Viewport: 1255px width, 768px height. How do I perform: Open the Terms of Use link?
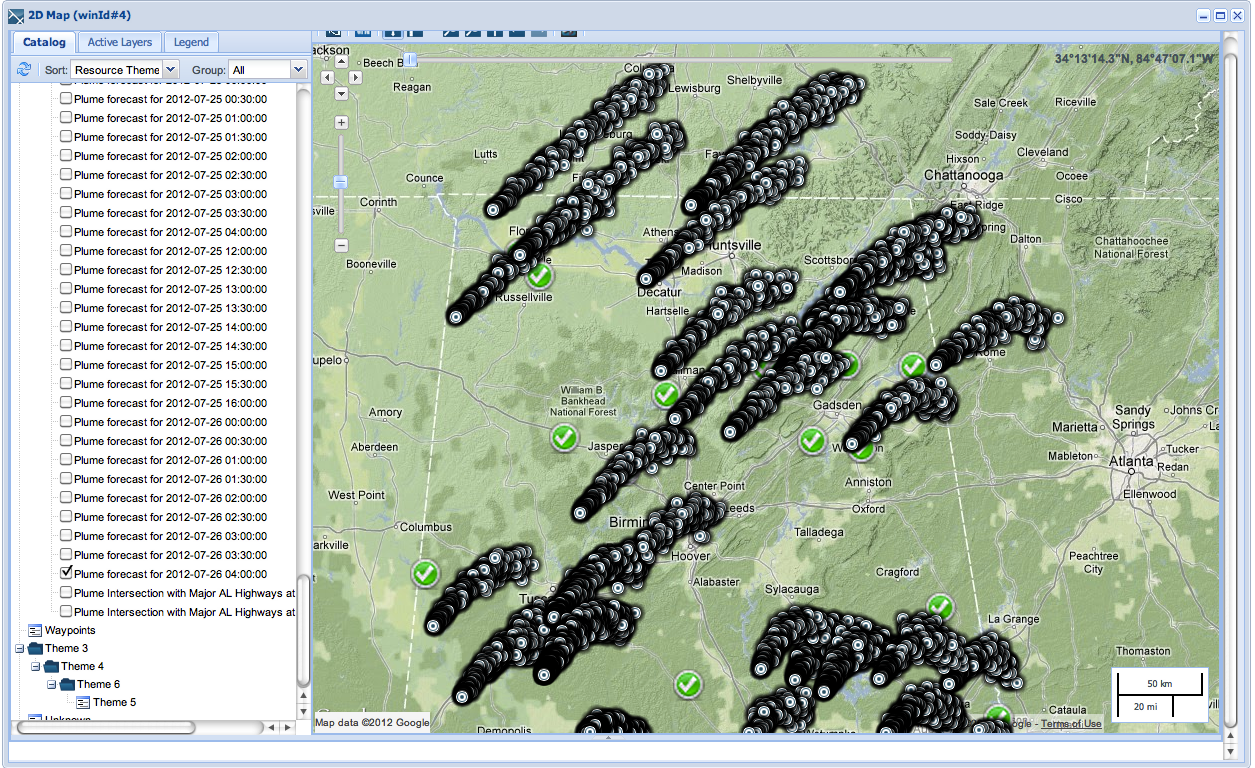(x=1071, y=724)
